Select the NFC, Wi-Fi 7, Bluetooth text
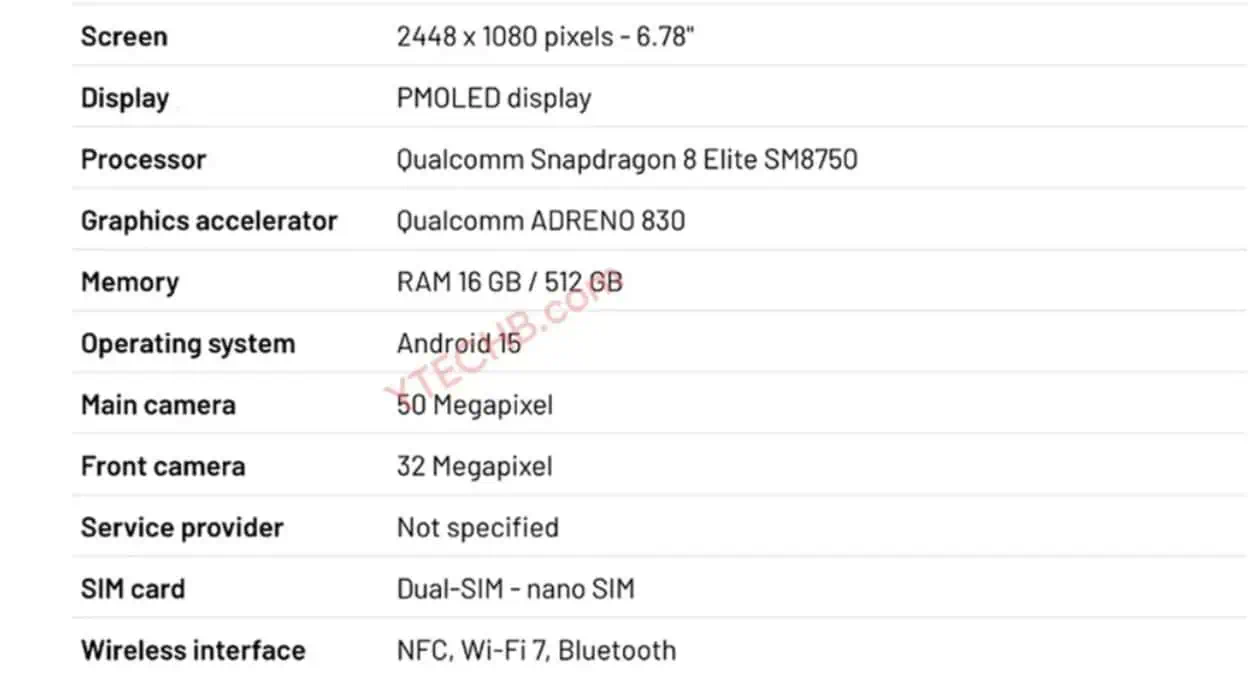The image size is (1260, 675). [x=536, y=650]
